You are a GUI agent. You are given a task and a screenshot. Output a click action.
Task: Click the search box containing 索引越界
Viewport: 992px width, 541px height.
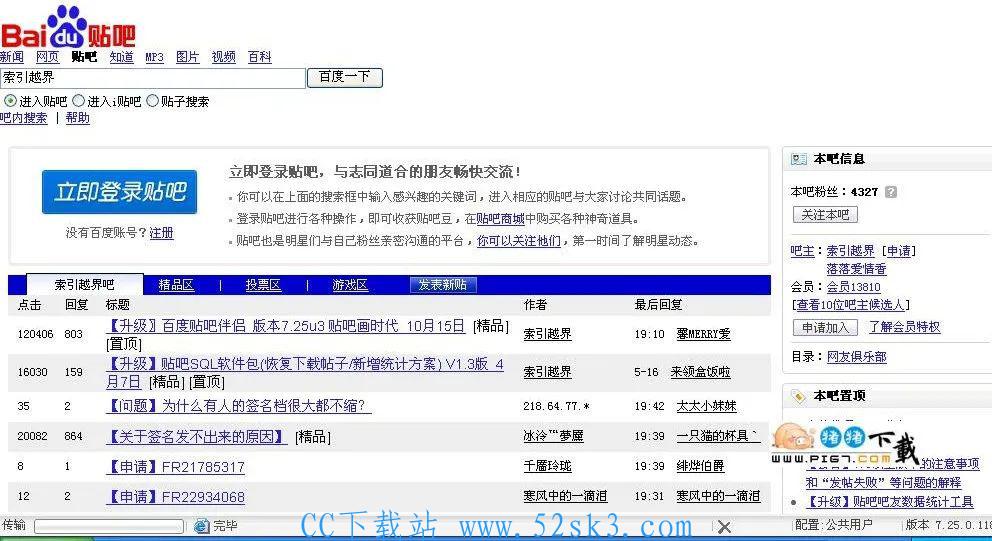click(152, 78)
